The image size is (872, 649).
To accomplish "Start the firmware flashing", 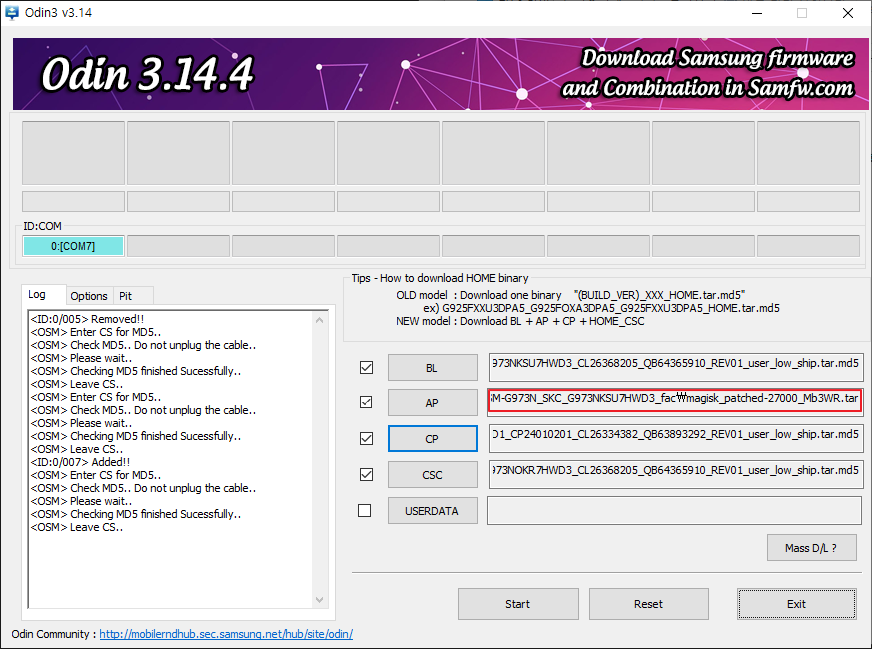I will coord(518,604).
